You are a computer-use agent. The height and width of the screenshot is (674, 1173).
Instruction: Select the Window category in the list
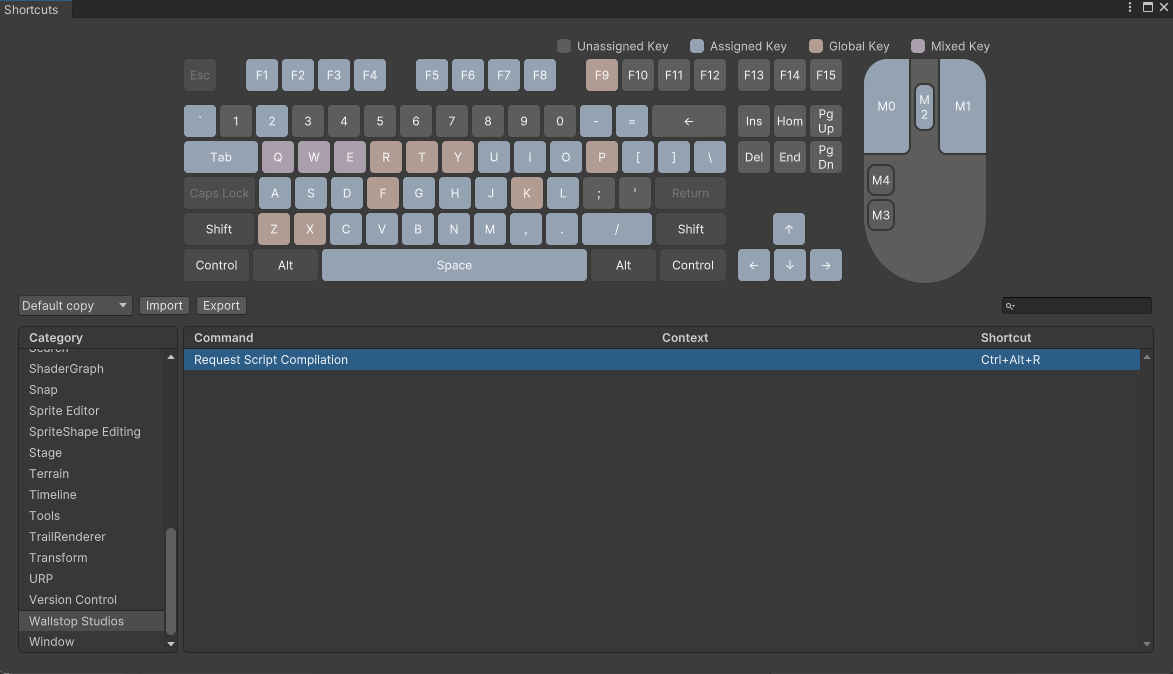51,641
